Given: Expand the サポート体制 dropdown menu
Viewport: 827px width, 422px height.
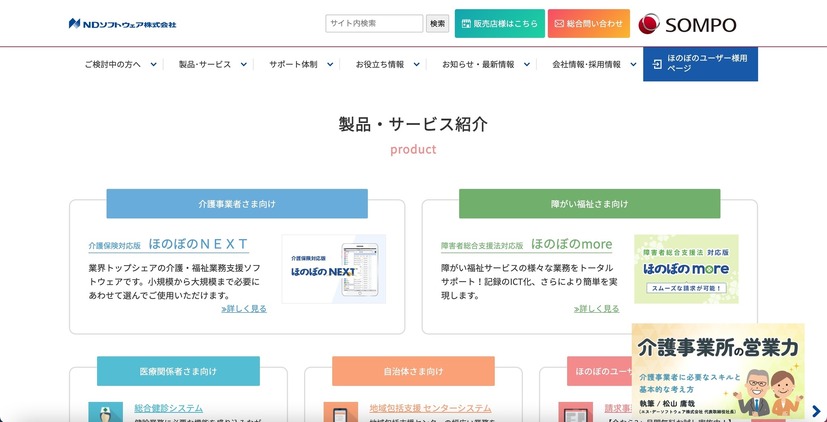Looking at the screenshot, I should 299,64.
